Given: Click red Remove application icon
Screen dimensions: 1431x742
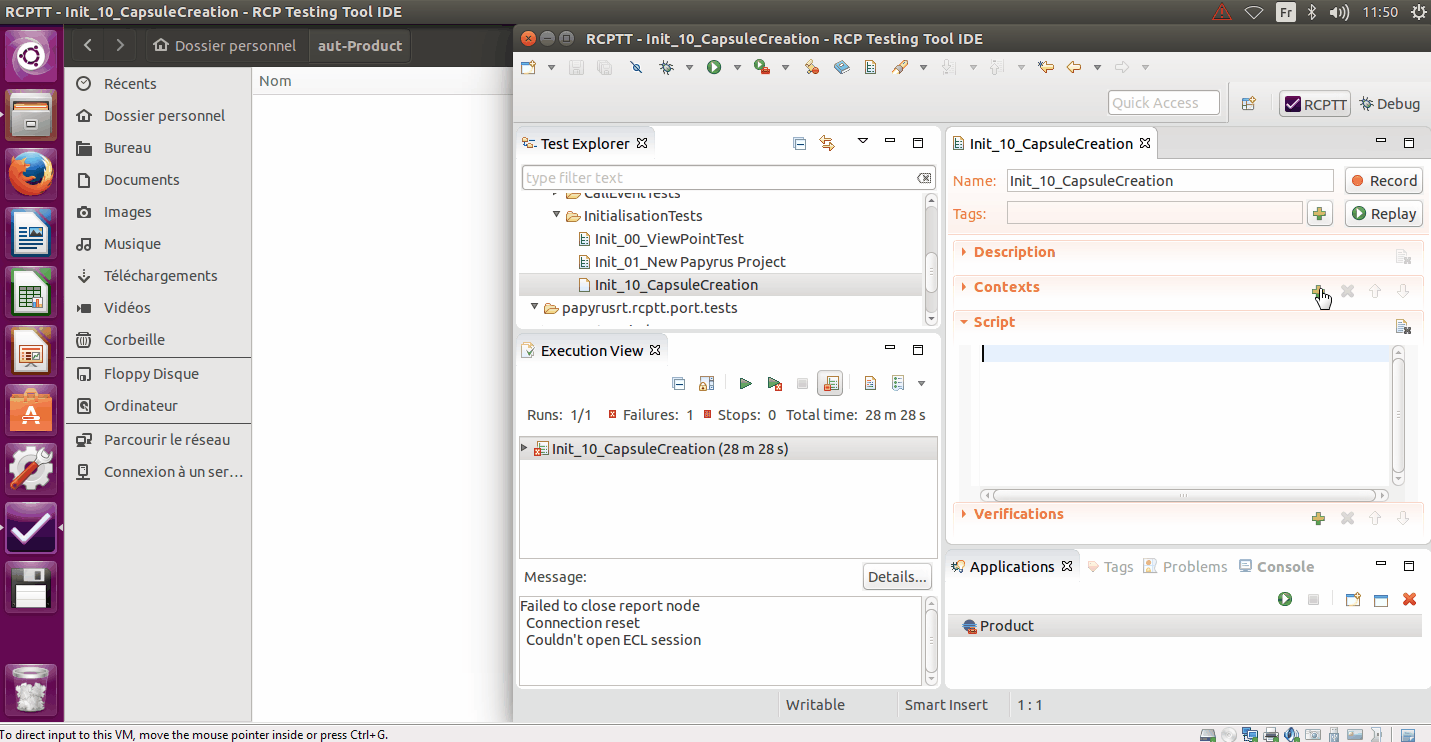Looking at the screenshot, I should (1409, 599).
